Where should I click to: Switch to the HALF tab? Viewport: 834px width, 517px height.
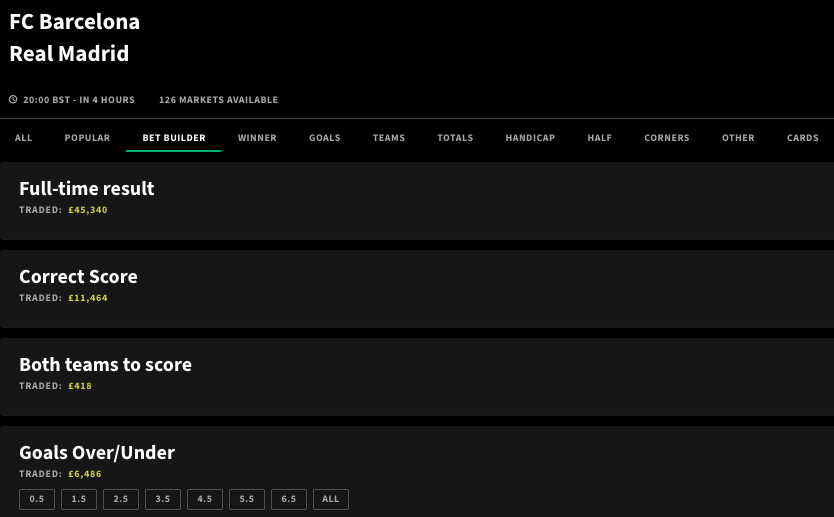(599, 138)
